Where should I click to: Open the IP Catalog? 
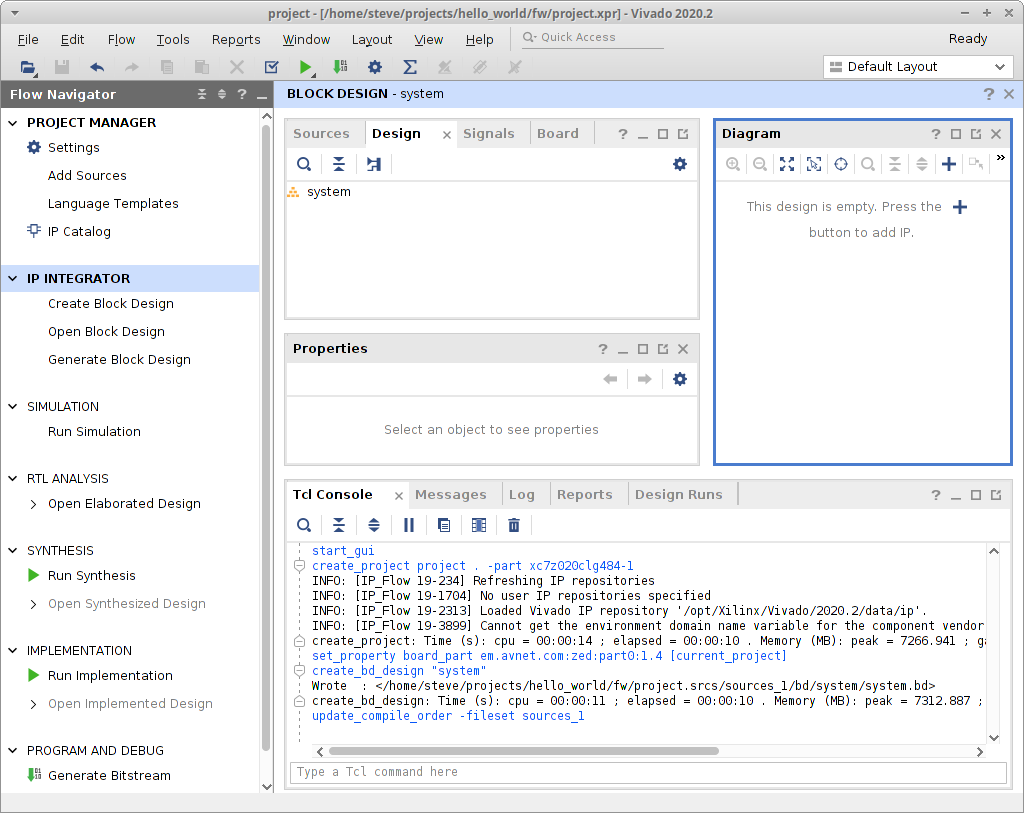click(x=79, y=231)
